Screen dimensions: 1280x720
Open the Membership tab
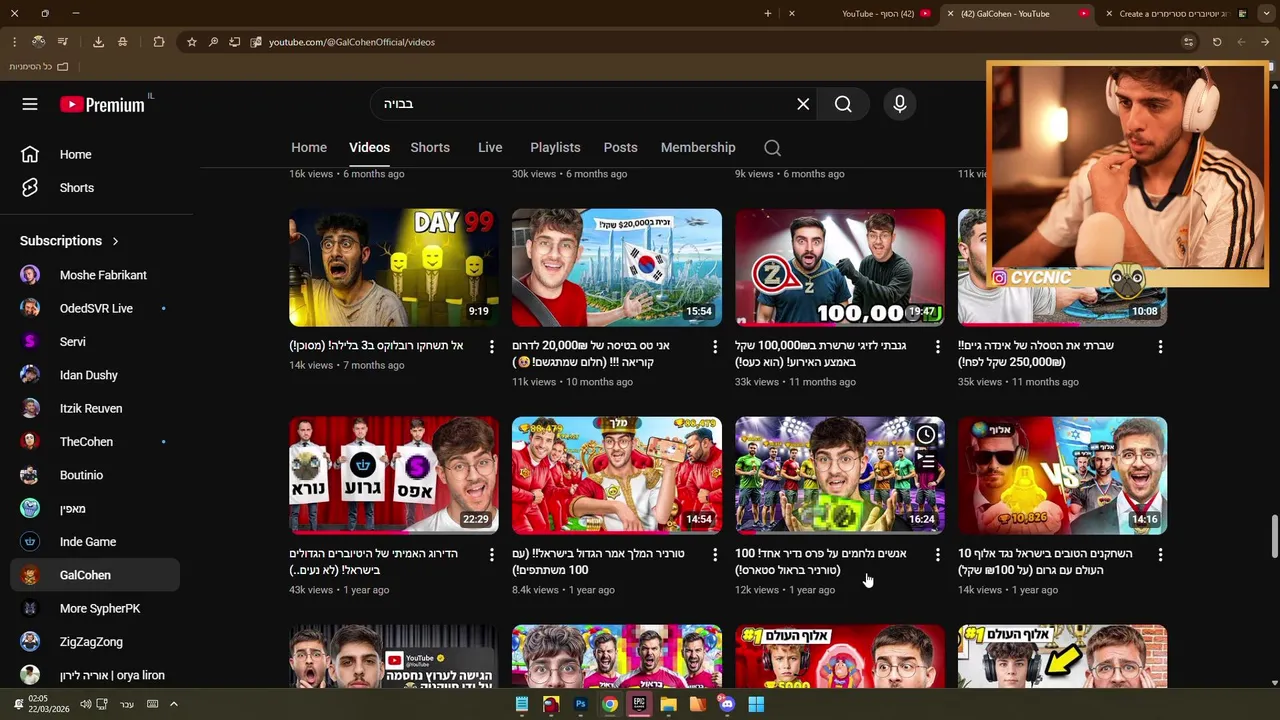(x=698, y=148)
